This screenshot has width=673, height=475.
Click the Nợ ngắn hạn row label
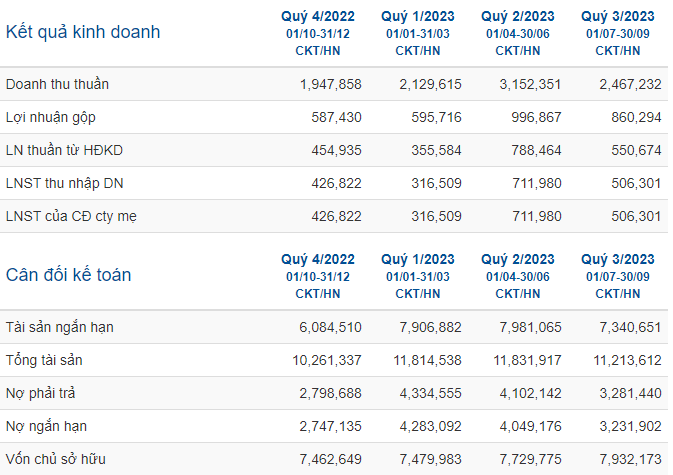point(46,427)
